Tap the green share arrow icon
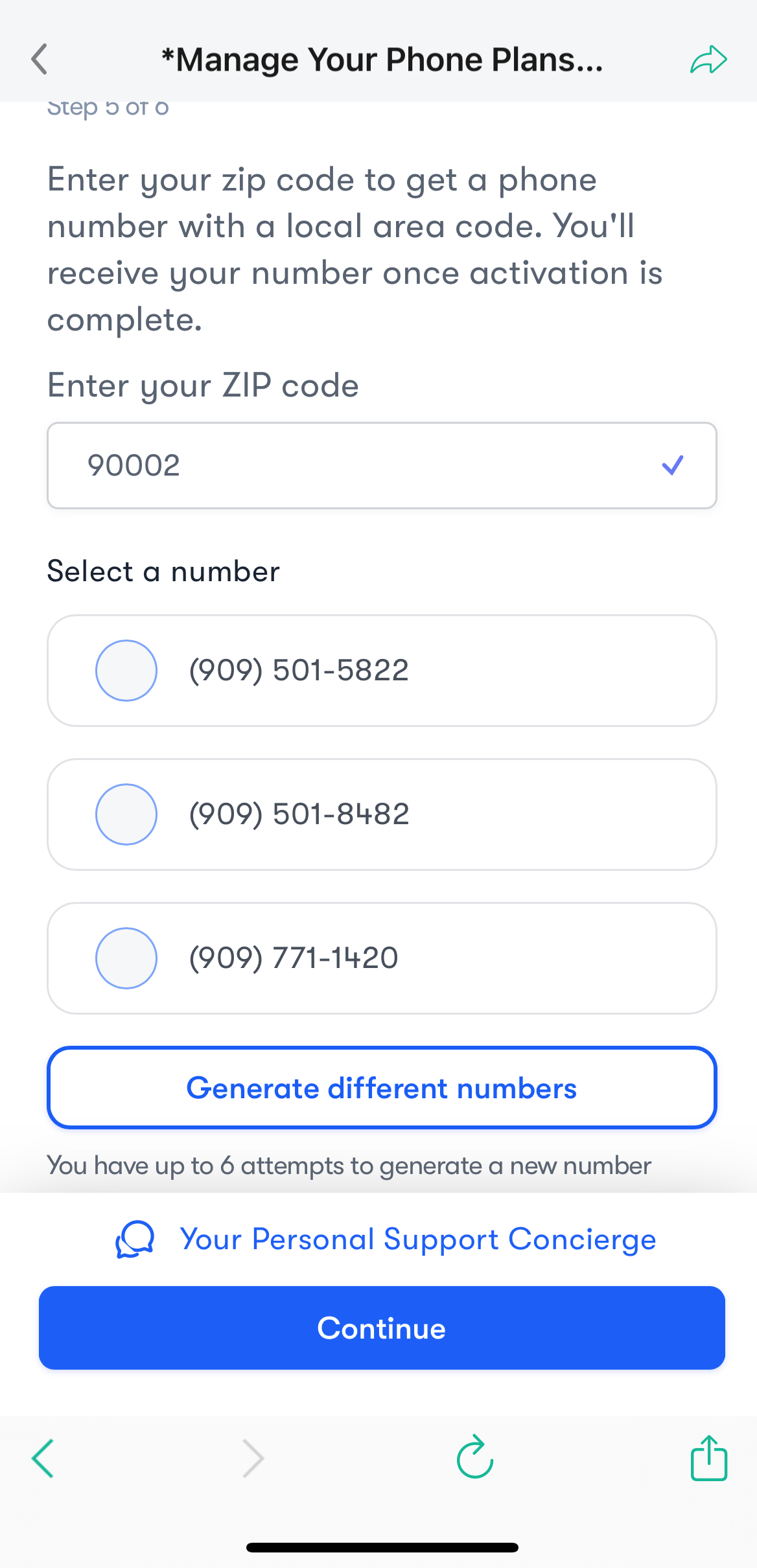 tap(708, 60)
